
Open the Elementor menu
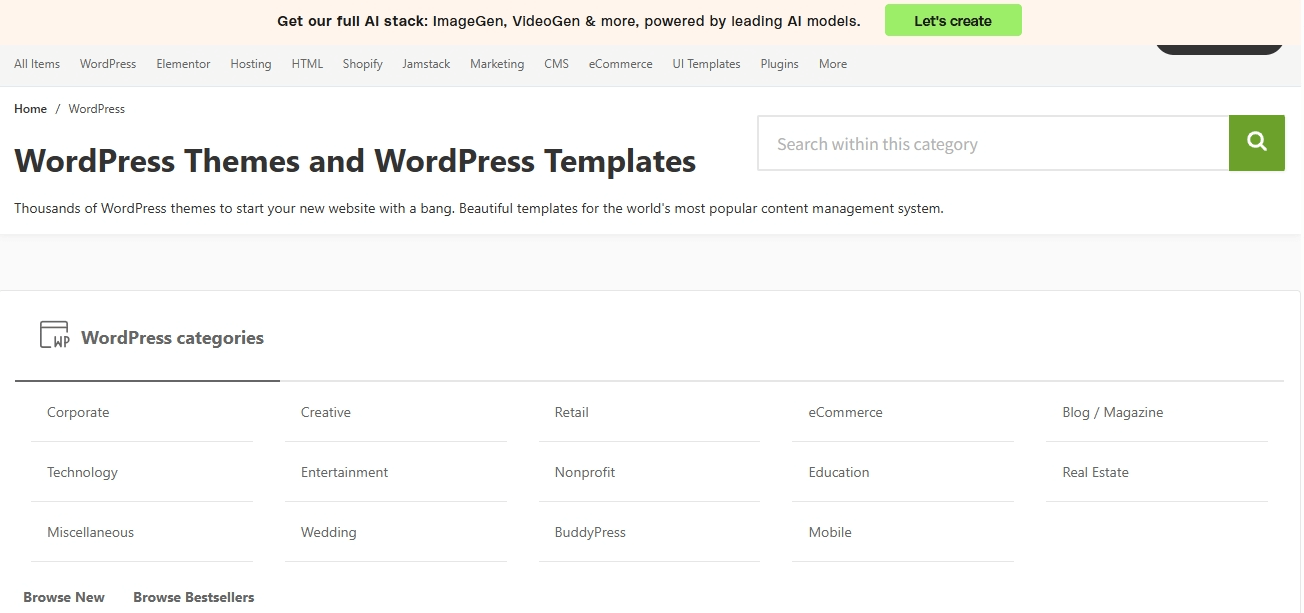click(x=183, y=64)
